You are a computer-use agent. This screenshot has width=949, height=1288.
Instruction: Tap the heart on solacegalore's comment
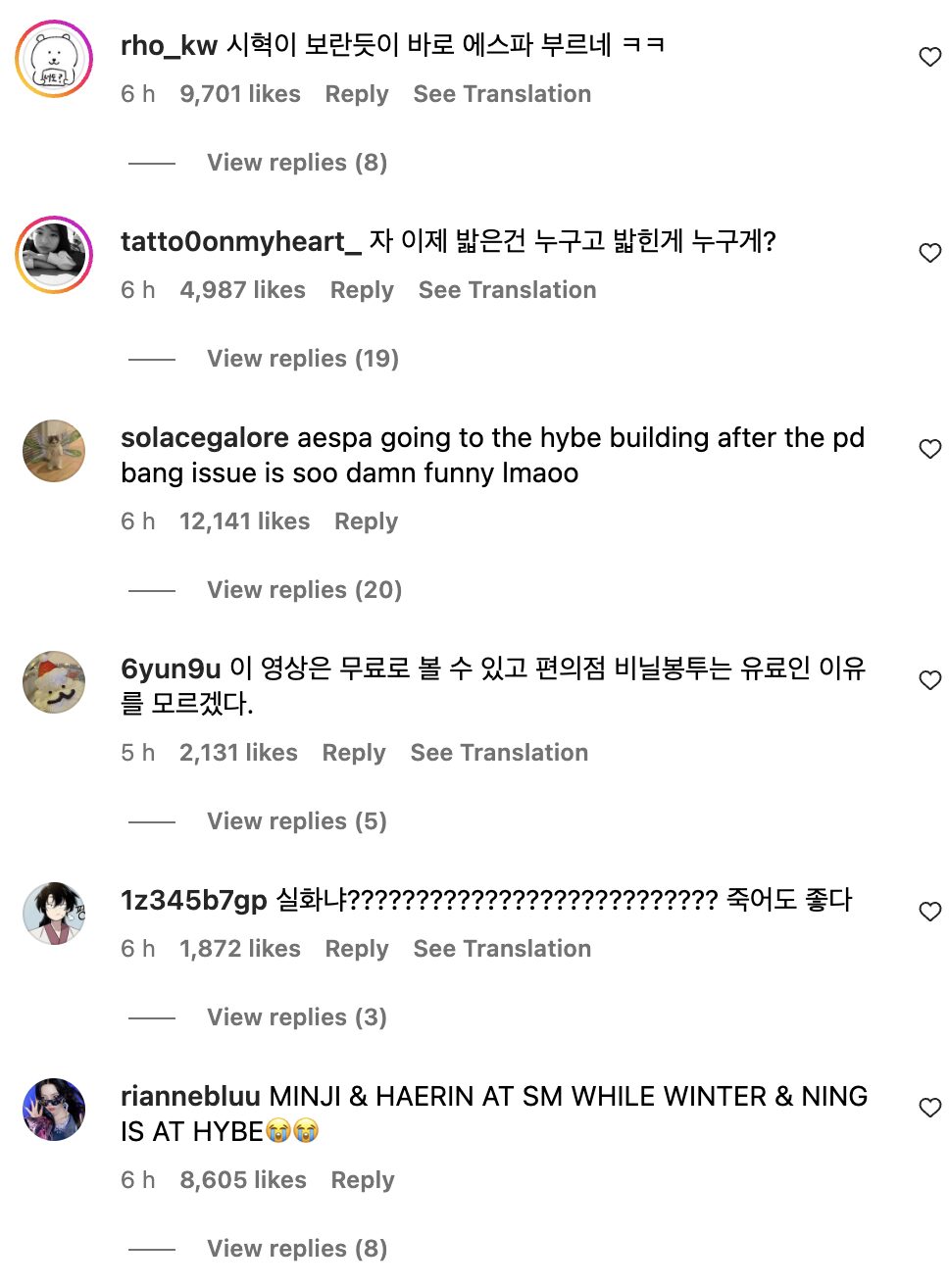pos(929,450)
